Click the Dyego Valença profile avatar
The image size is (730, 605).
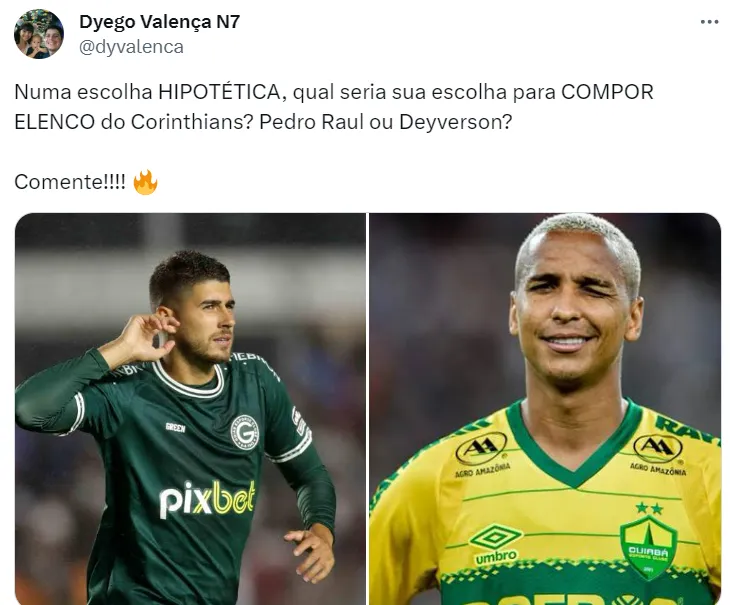pos(39,34)
